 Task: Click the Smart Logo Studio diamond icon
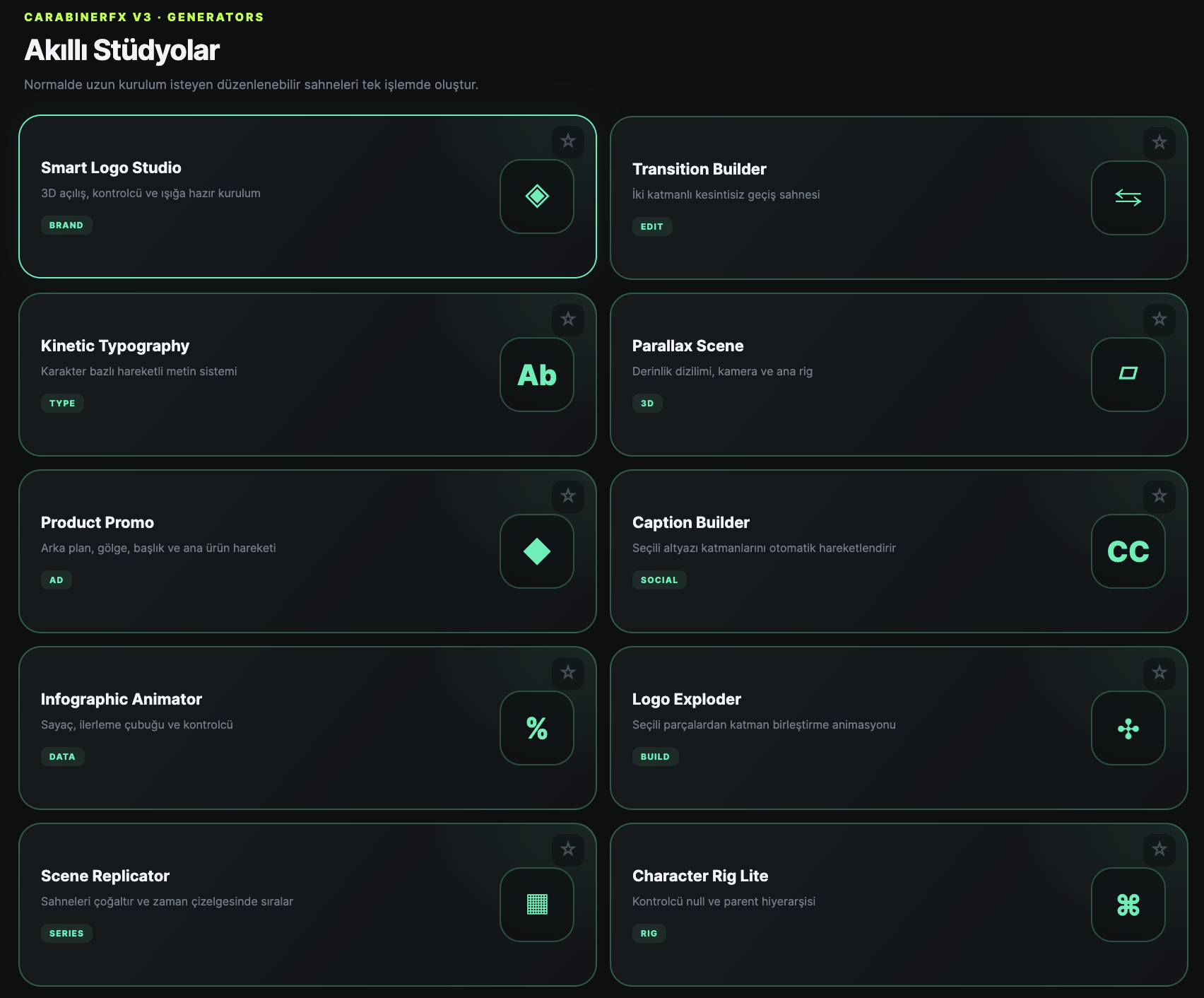(x=537, y=196)
